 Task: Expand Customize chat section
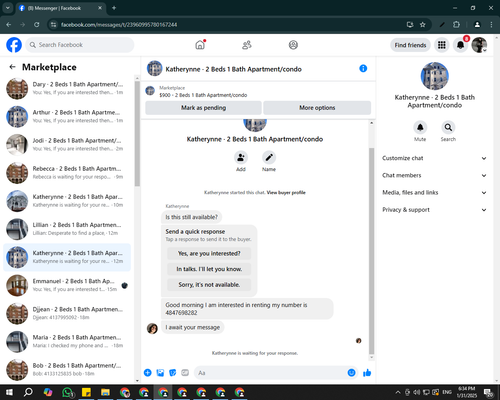(434, 158)
